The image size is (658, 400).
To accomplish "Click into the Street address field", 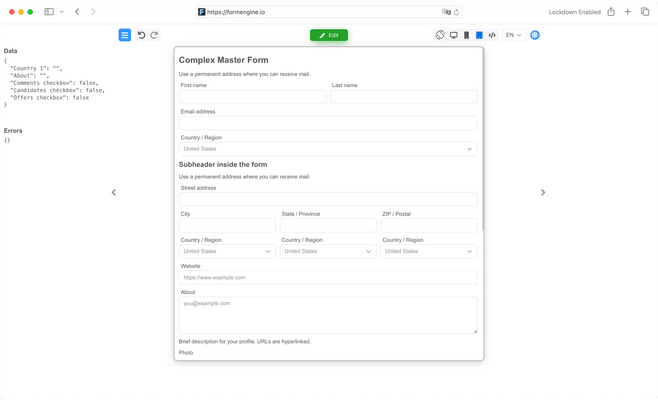I will (x=328, y=199).
